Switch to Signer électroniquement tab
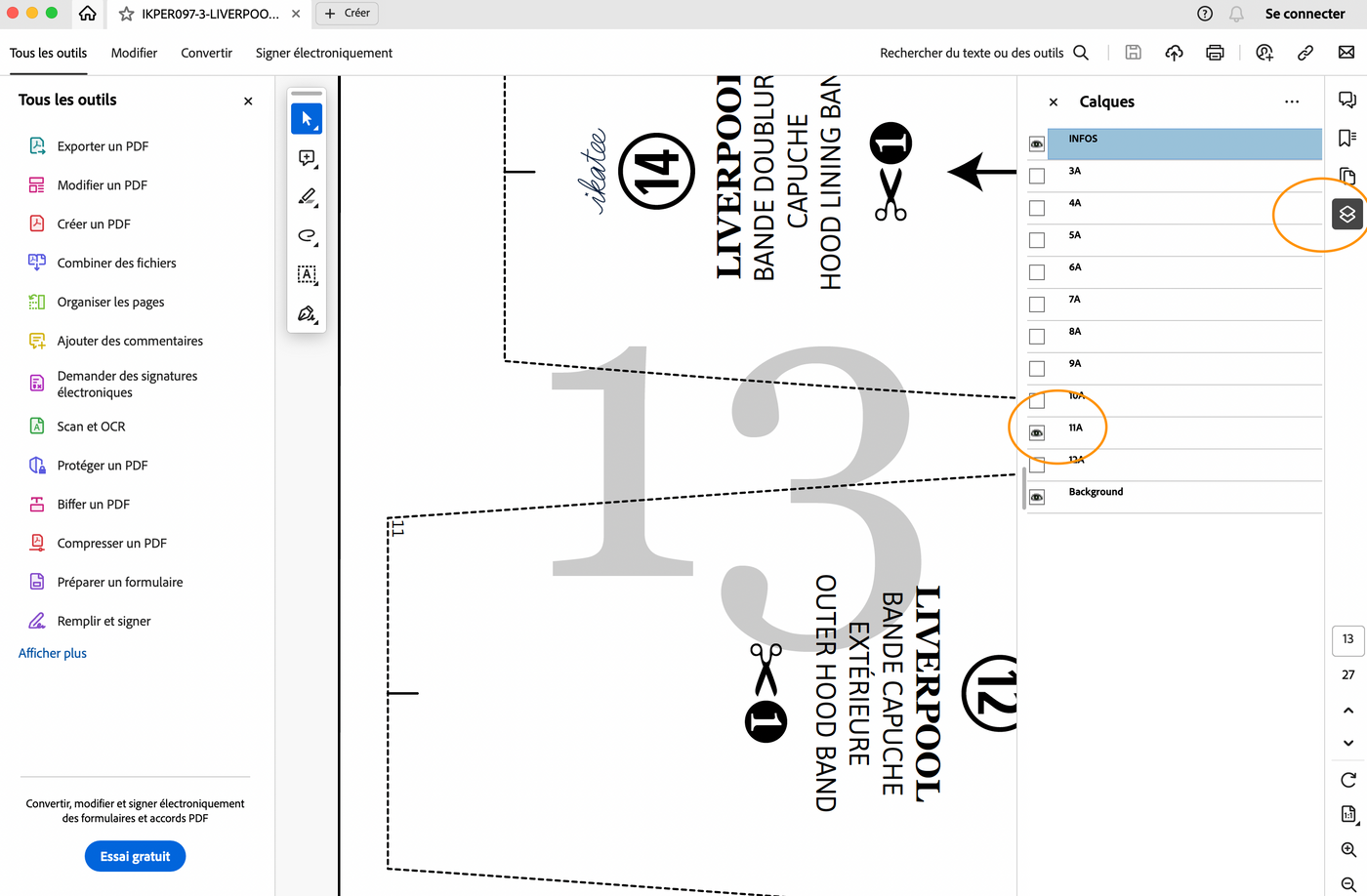The image size is (1367, 896). pyautogui.click(x=324, y=53)
